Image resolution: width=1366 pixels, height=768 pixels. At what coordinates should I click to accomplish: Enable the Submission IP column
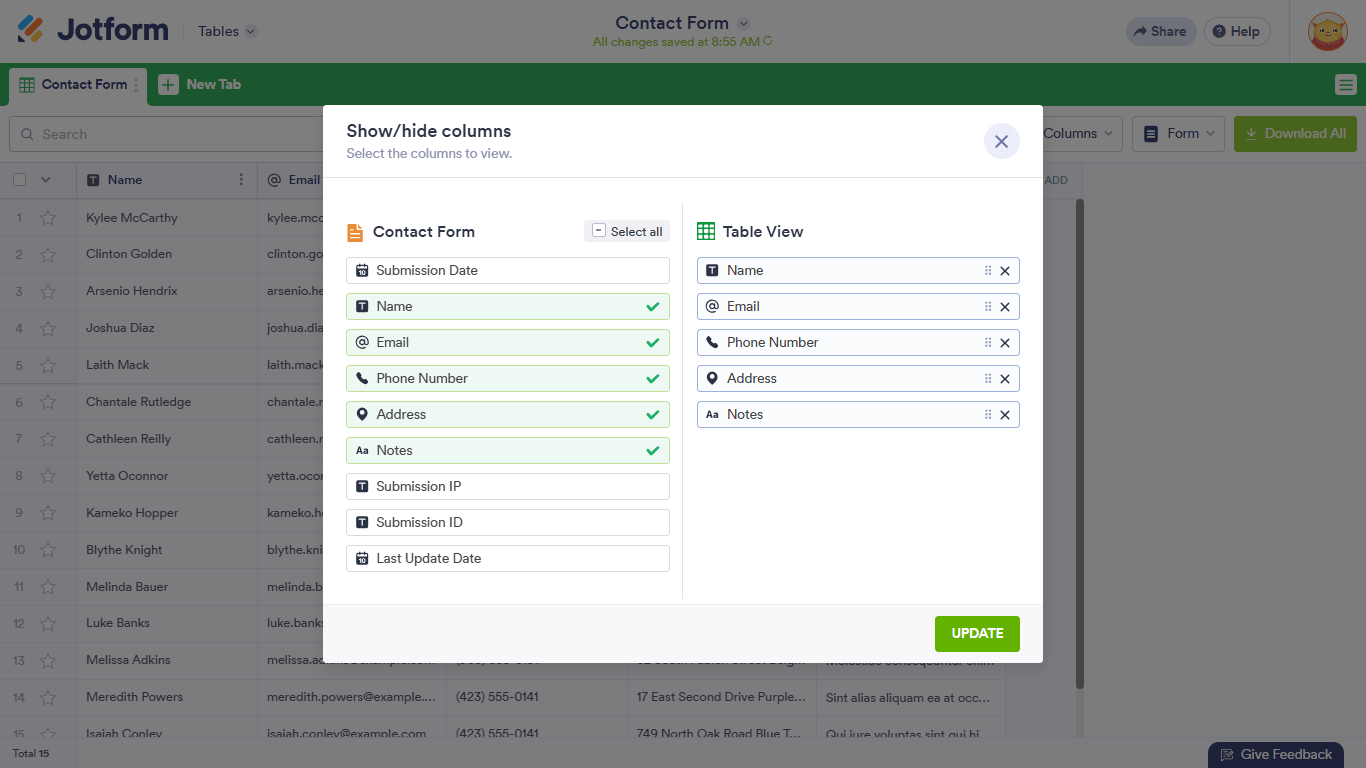pyautogui.click(x=507, y=487)
